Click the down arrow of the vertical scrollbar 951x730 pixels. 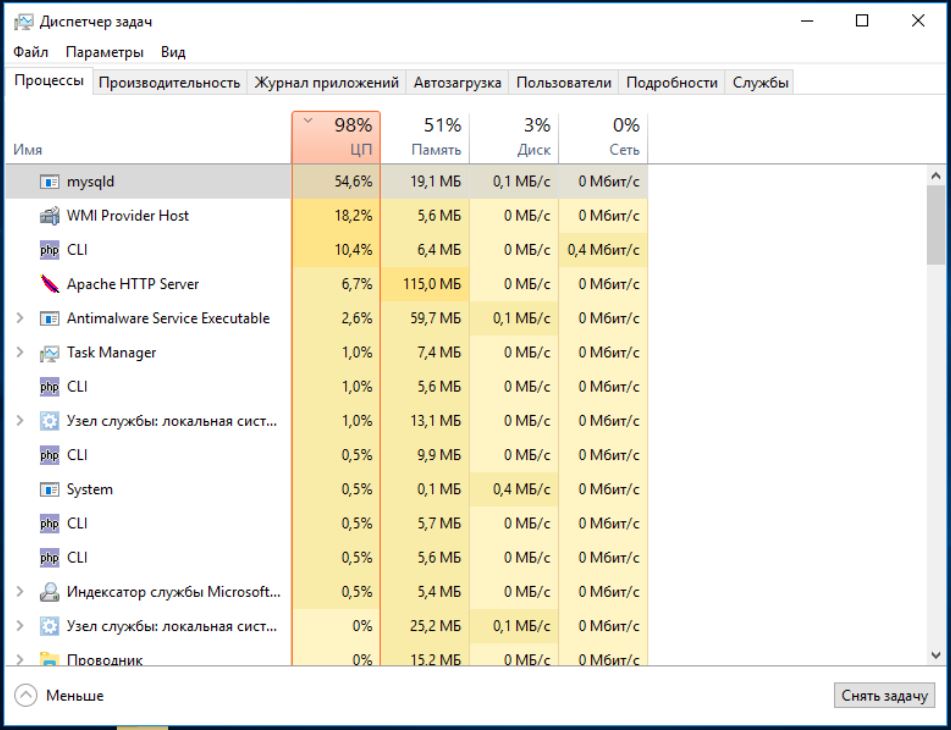[936, 656]
